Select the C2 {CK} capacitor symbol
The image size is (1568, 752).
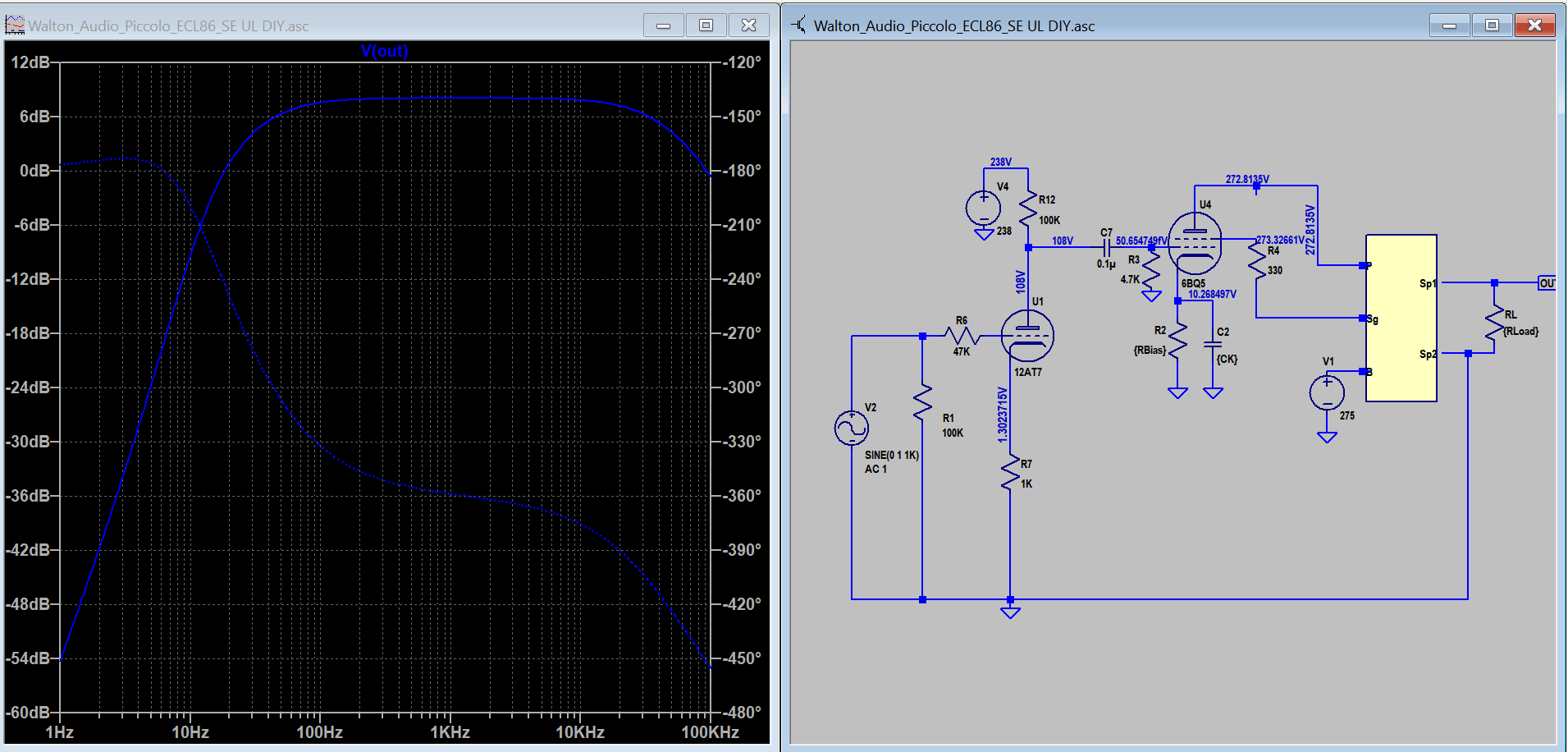coord(1213,345)
